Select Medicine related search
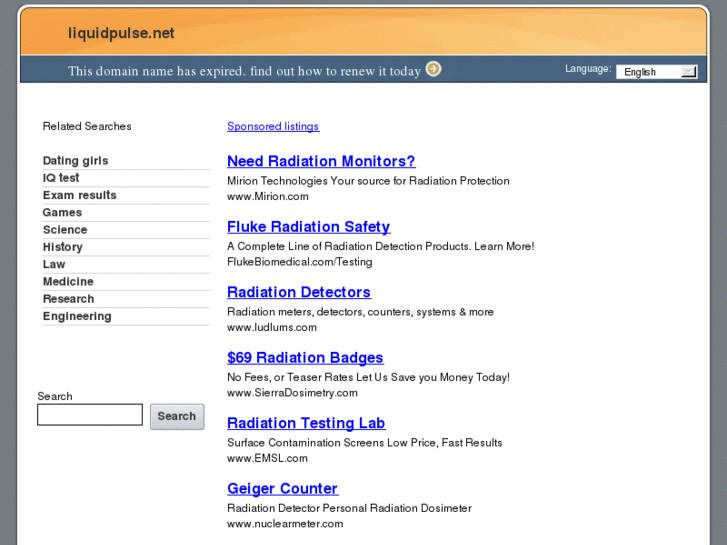The height and width of the screenshot is (545, 727). pos(68,282)
